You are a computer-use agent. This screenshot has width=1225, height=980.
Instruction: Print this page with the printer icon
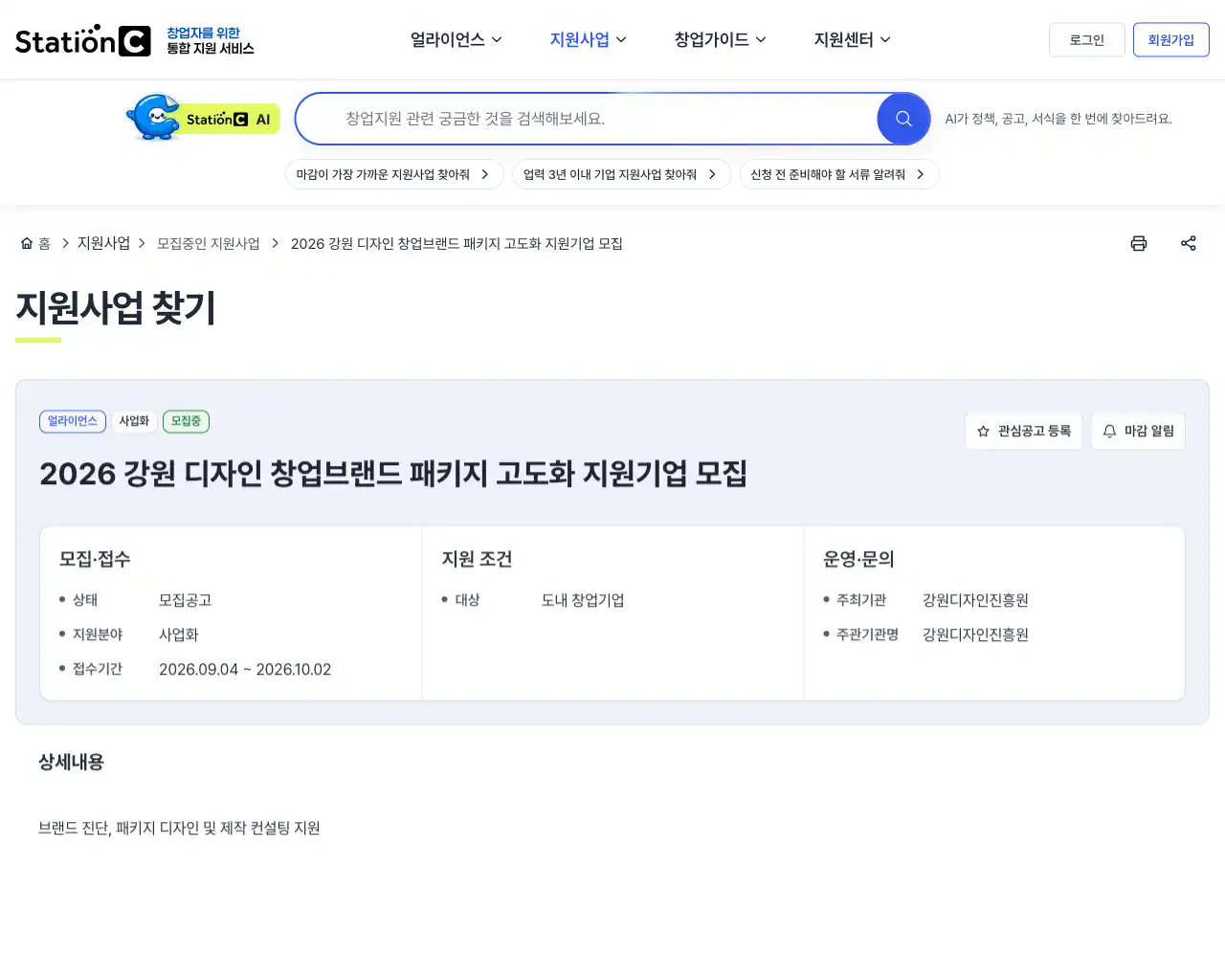click(1139, 243)
